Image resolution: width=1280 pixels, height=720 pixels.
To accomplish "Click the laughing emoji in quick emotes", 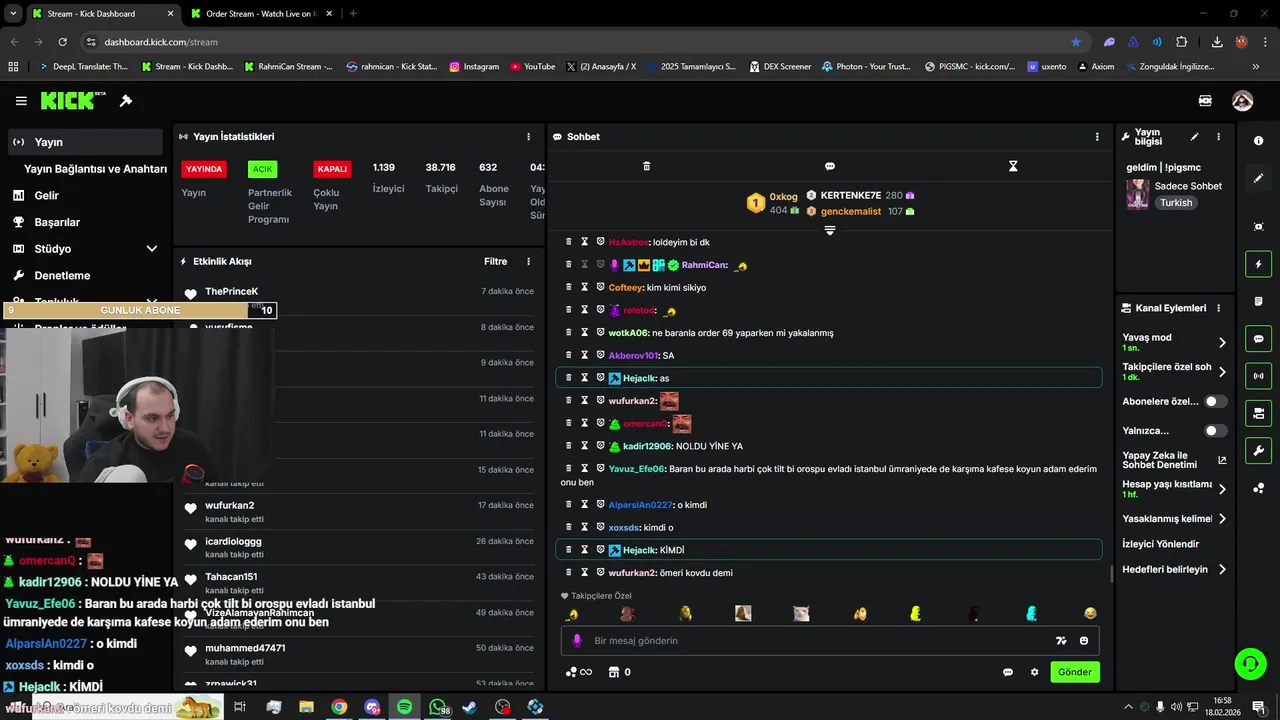I will tap(1090, 614).
